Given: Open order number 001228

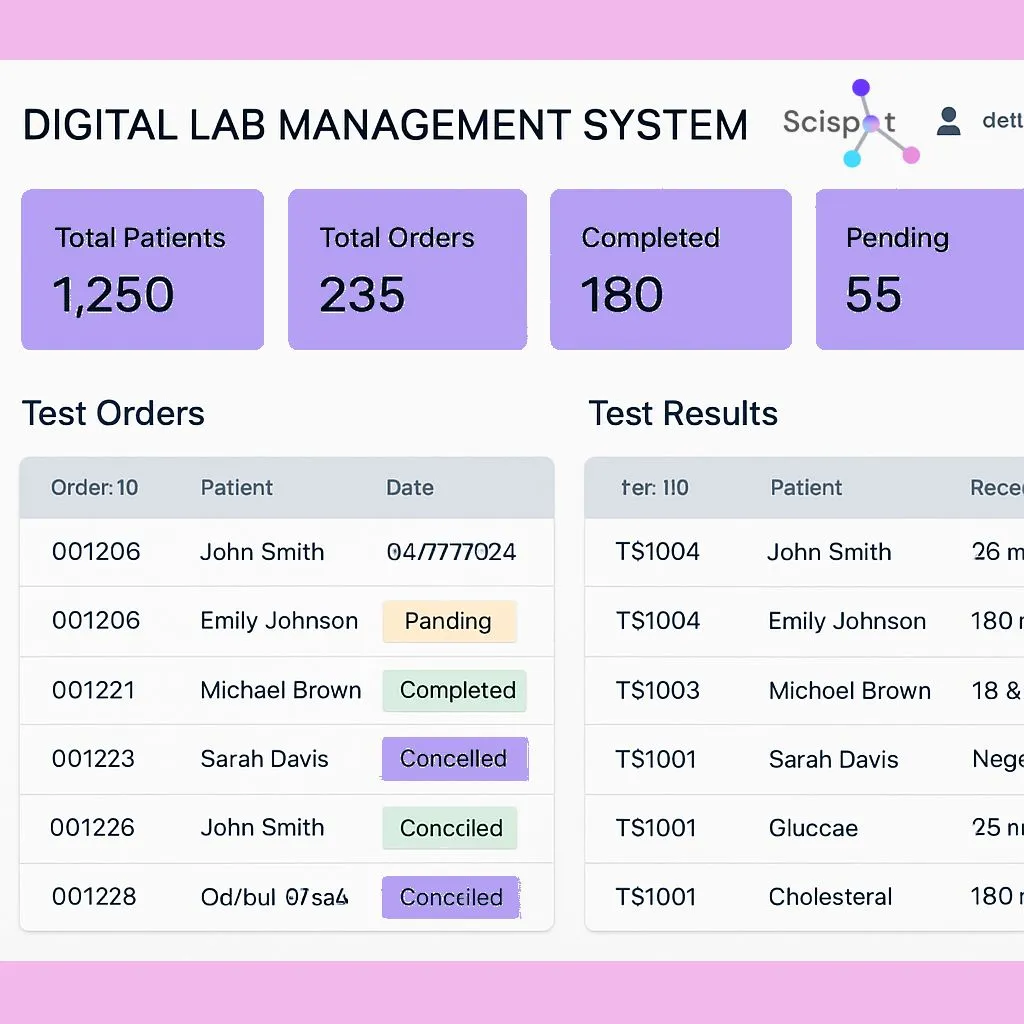Looking at the screenshot, I should (x=94, y=897).
